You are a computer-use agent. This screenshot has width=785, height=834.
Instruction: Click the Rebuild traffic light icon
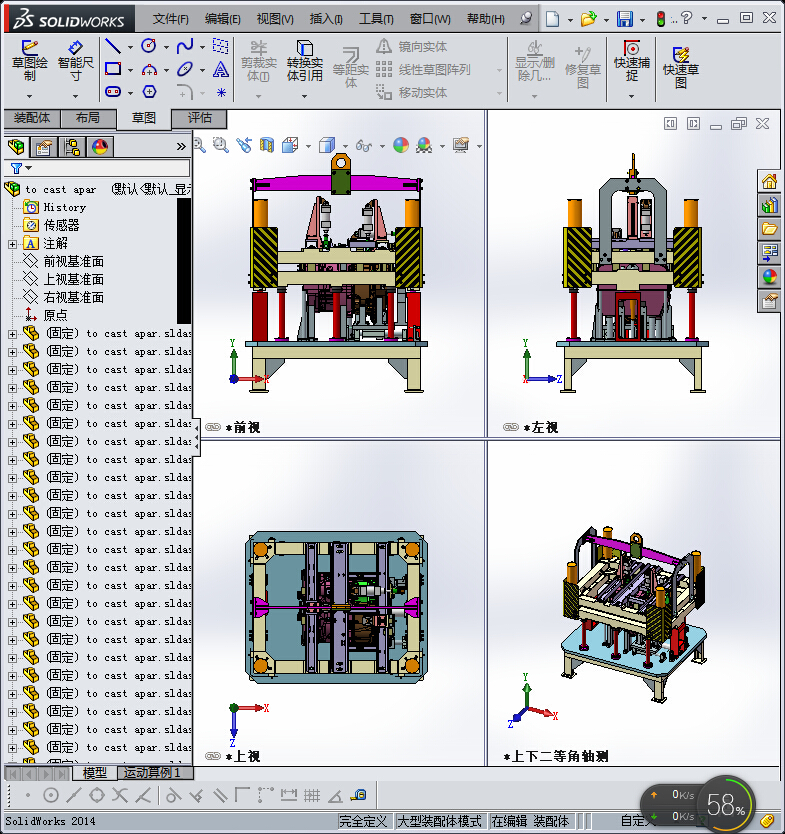coord(661,19)
